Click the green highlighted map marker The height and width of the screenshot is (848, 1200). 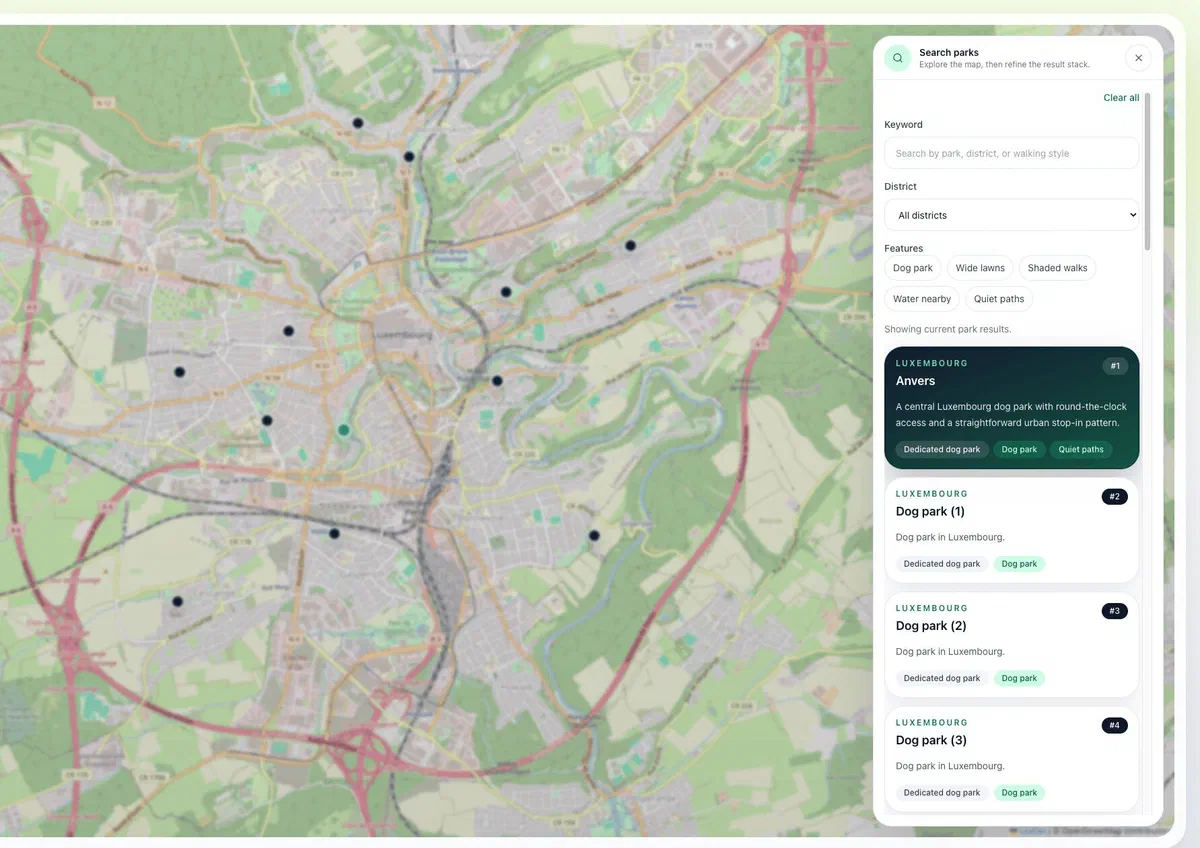pos(344,430)
